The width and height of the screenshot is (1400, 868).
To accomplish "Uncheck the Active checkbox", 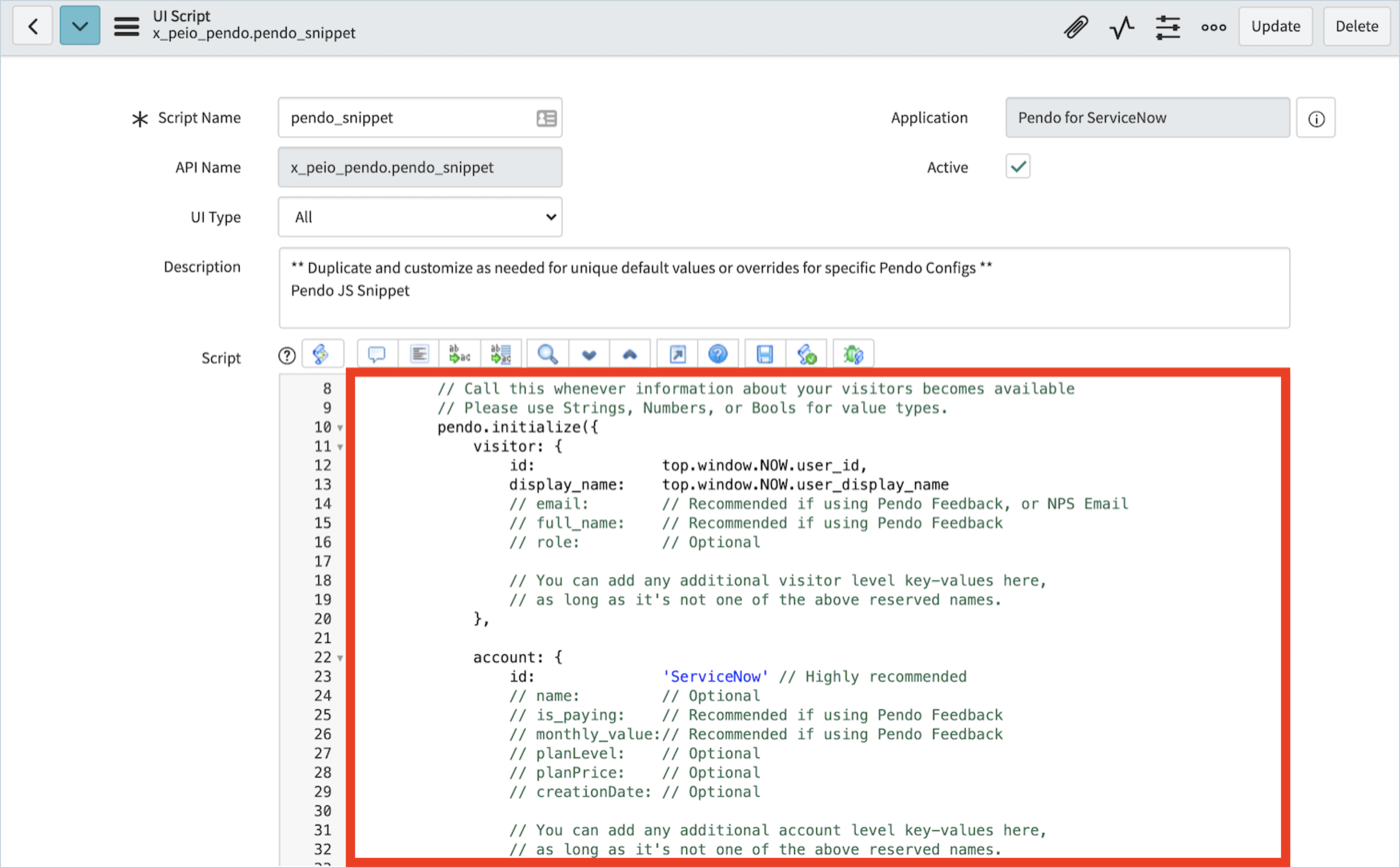I will (1018, 166).
